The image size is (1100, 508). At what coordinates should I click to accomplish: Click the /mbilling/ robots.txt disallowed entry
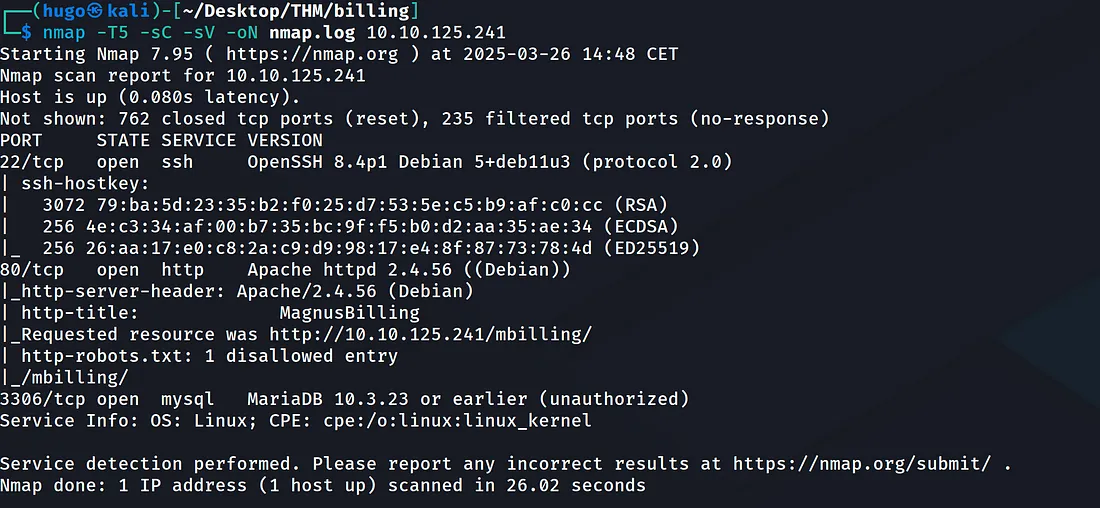click(x=75, y=377)
